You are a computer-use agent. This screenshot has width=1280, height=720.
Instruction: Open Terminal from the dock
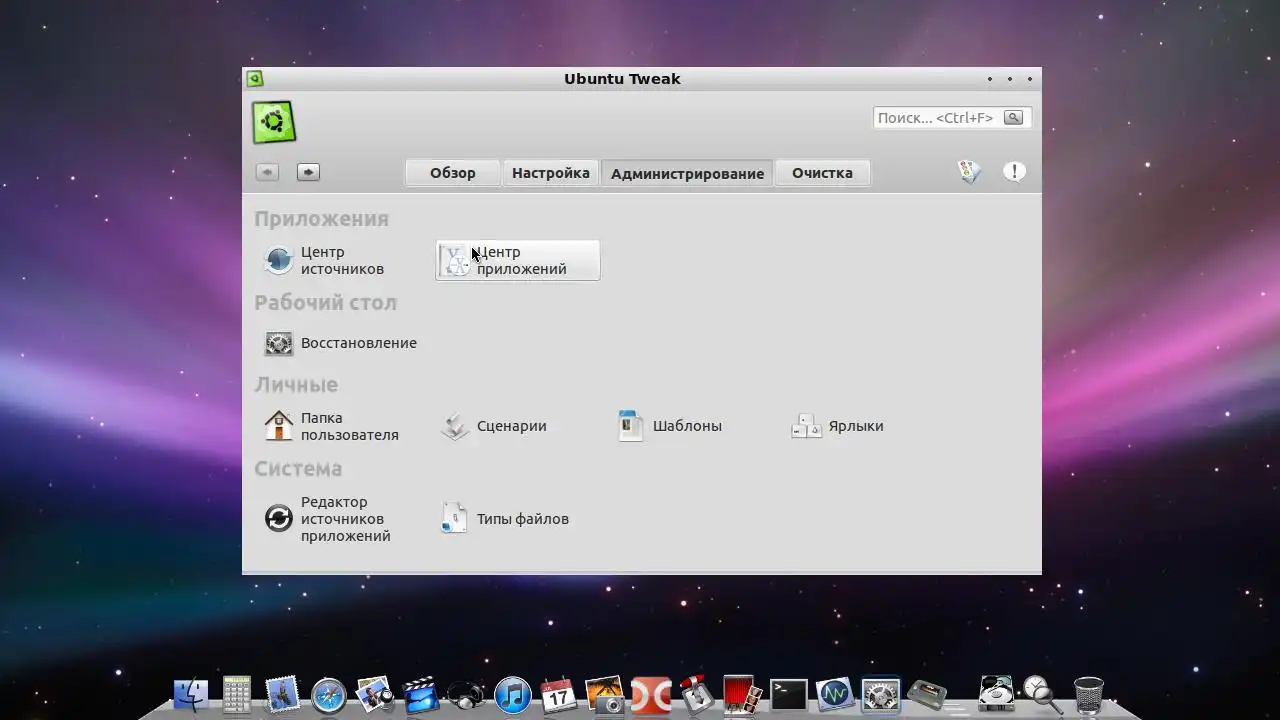click(788, 694)
